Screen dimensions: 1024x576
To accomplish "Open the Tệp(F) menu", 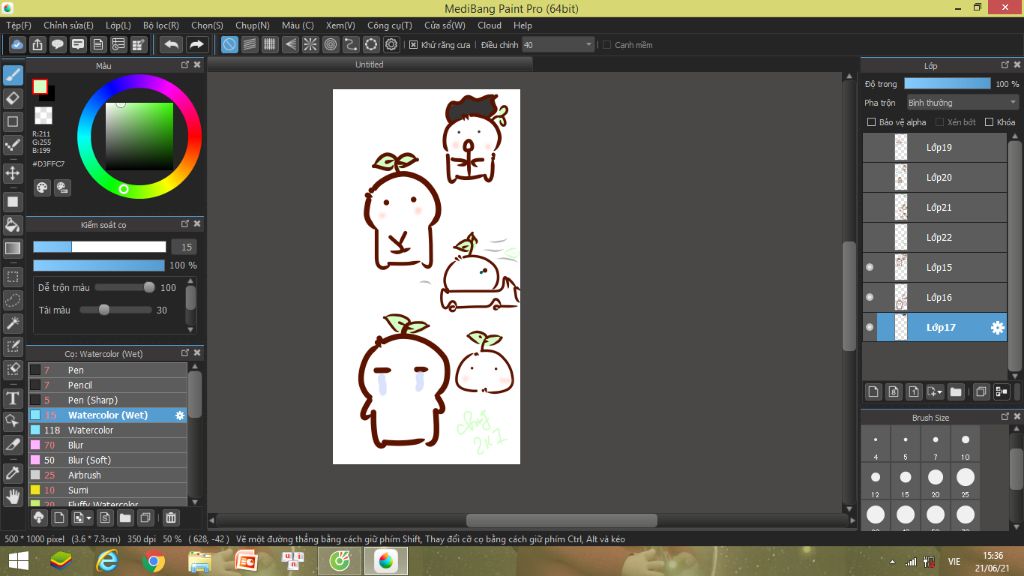I will coord(18,25).
